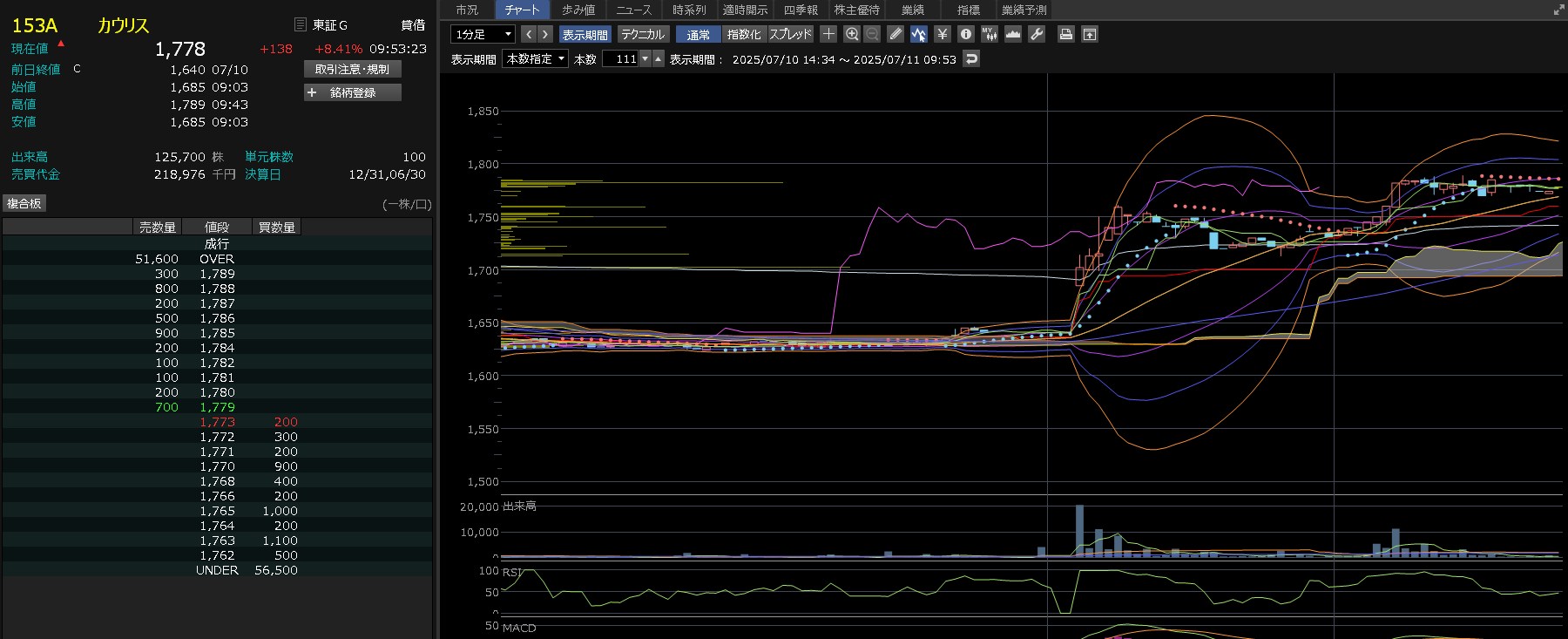Click the 成行 market order row
Image resolution: width=1568 pixels, height=639 pixels.
(x=217, y=244)
